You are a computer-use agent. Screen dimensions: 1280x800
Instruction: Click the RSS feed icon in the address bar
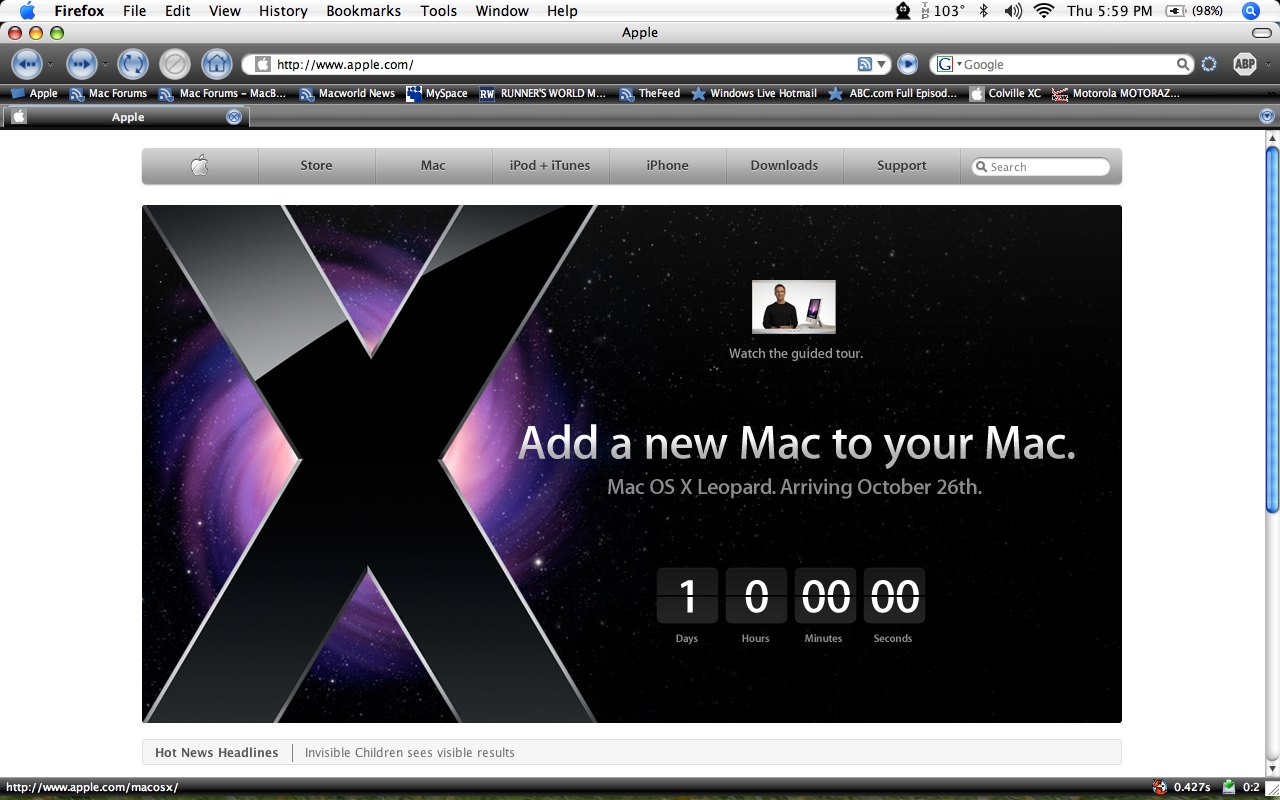[x=865, y=64]
